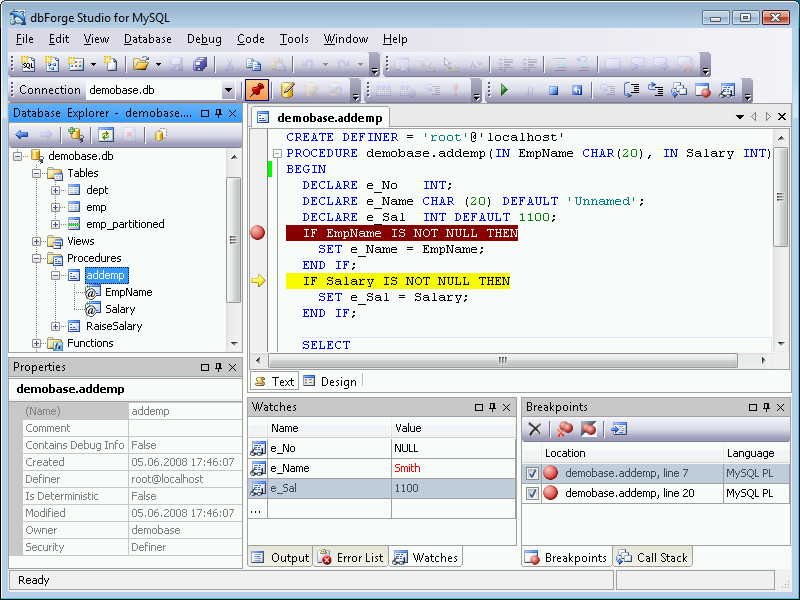
Task: Expand the Functions tree node
Action: 37,343
